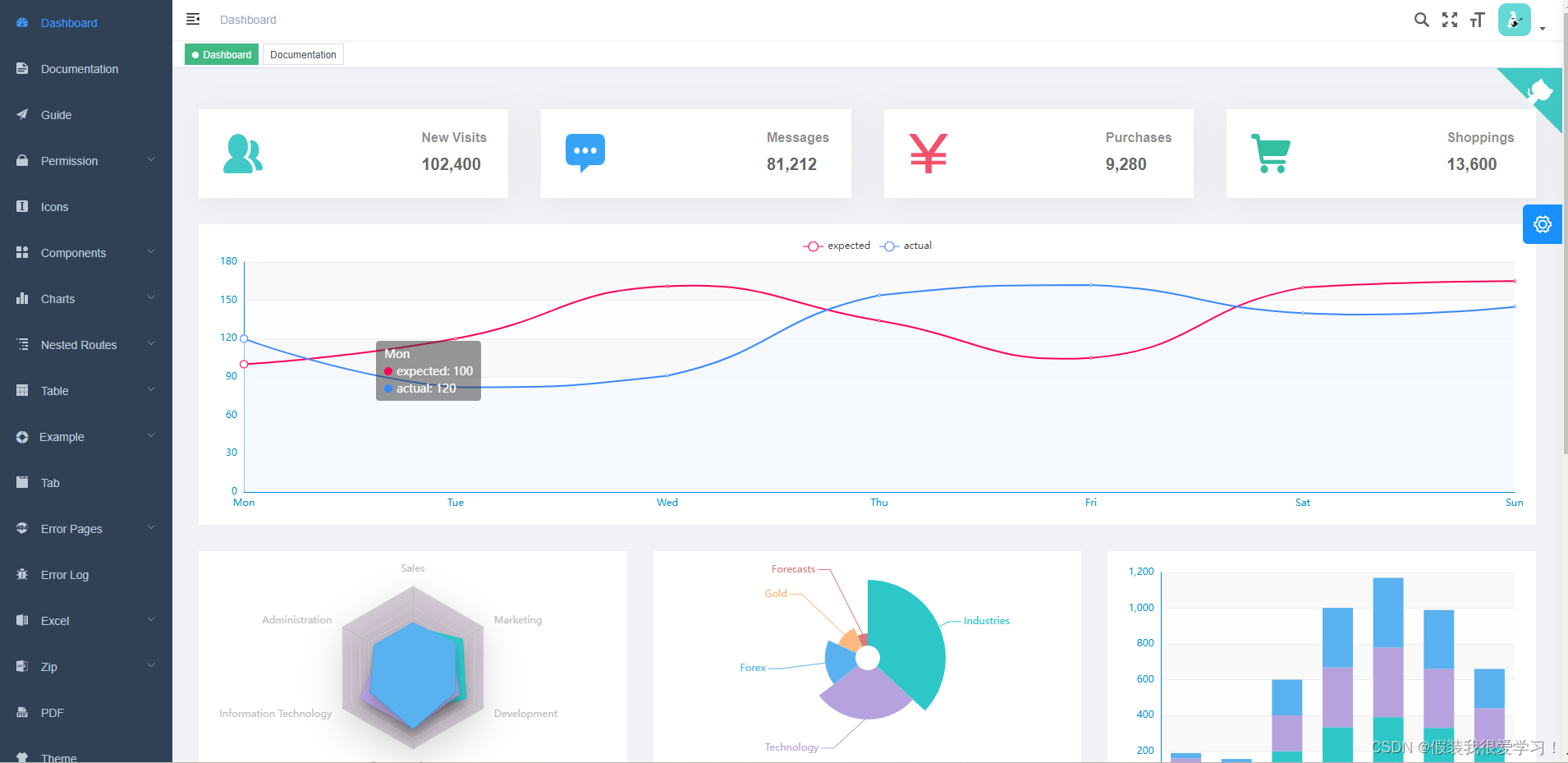Click the Forecasts pie label
Viewport: 1568px width, 763px height.
pos(793,569)
